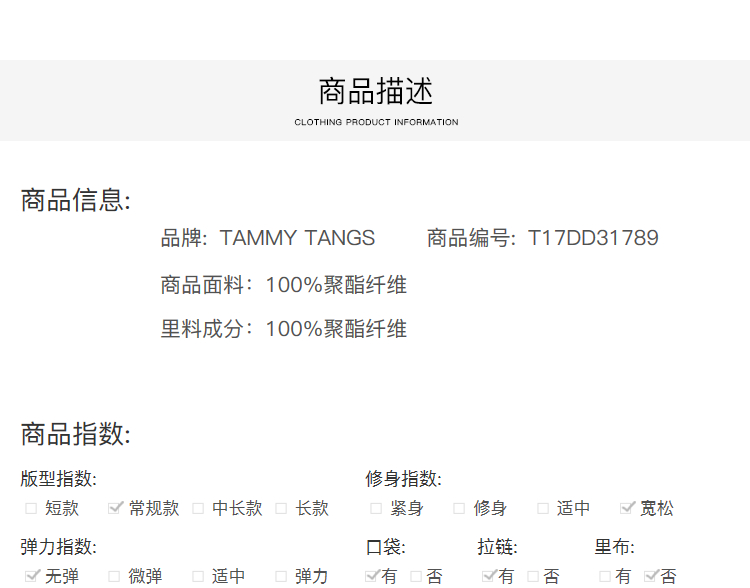Check 适中 under 弹力指数
Screen dimensions: 750x588
point(198,576)
